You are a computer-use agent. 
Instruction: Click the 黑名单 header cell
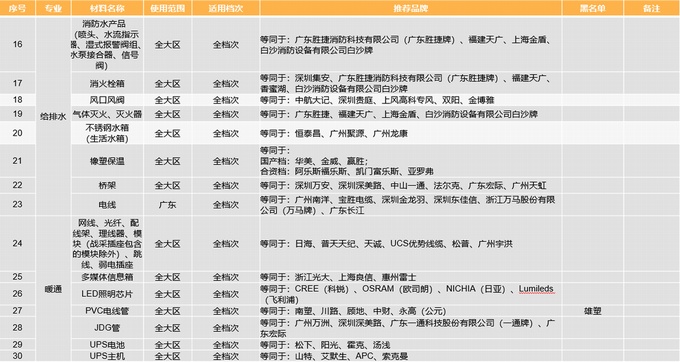[x=592, y=8]
